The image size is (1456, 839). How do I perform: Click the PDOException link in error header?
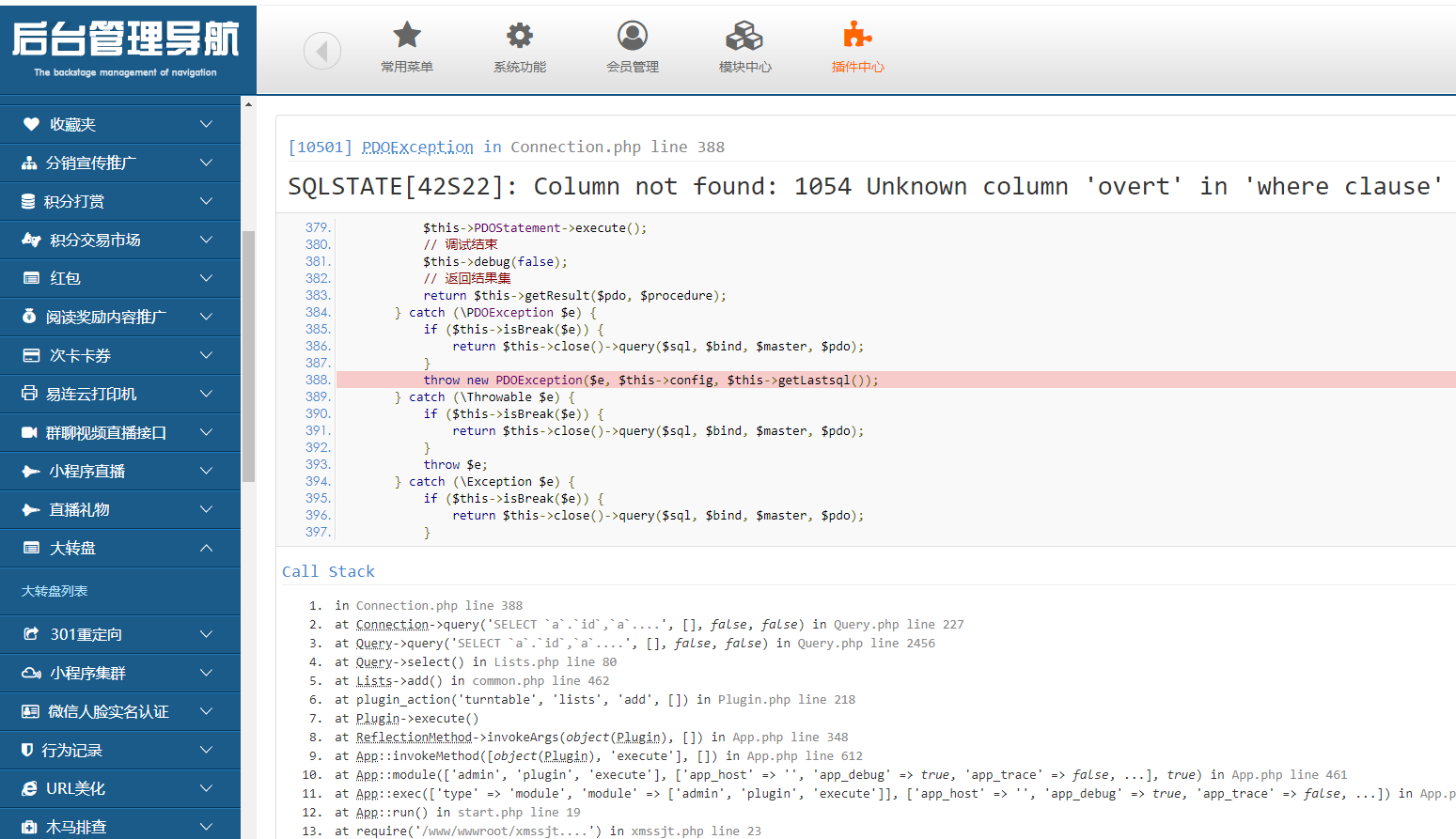click(x=417, y=147)
